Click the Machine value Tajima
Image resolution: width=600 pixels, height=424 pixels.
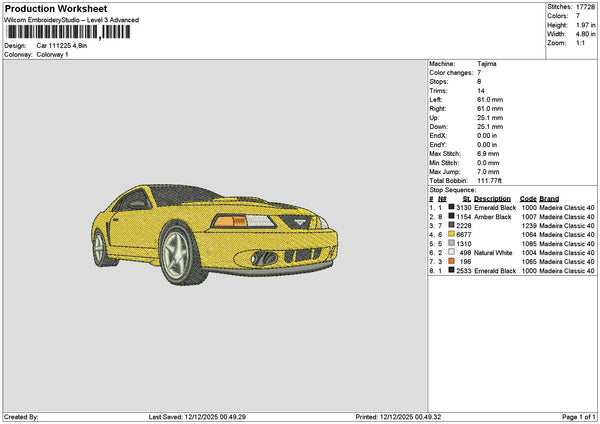(x=487, y=63)
